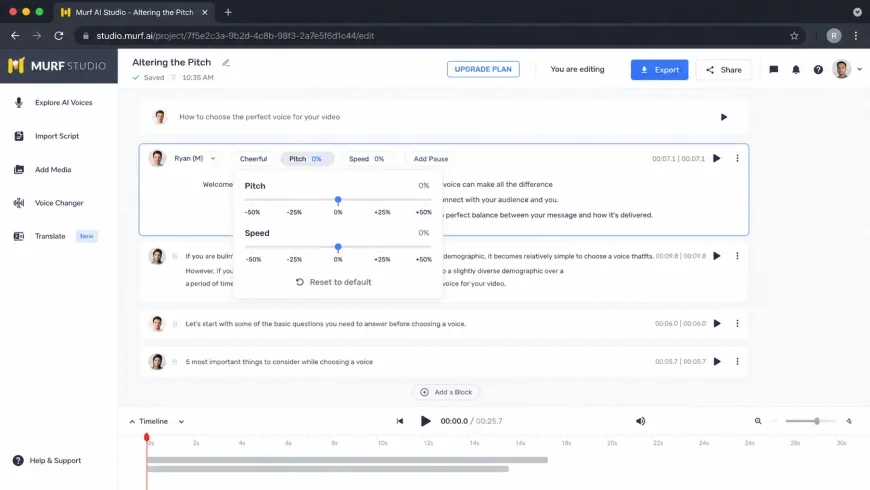The height and width of the screenshot is (490, 870).
Task: Export the project
Action: 659,70
